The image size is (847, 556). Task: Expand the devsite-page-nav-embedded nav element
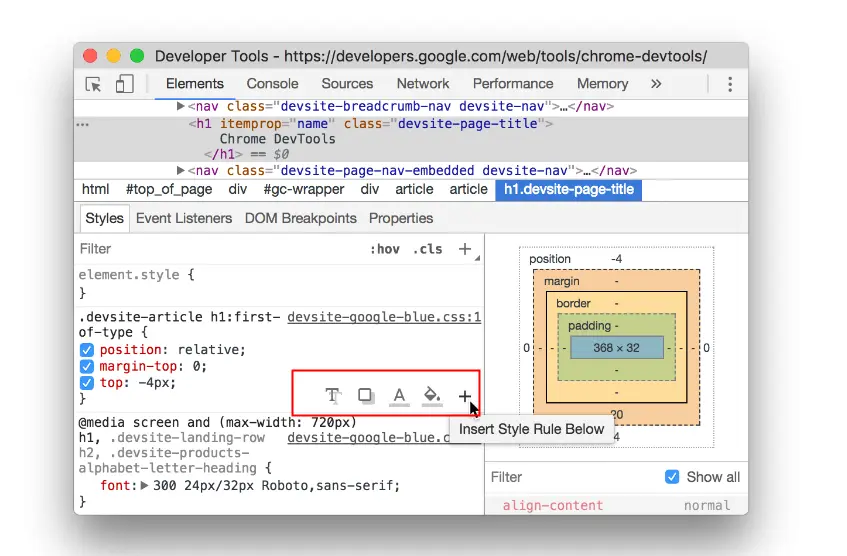click(180, 171)
